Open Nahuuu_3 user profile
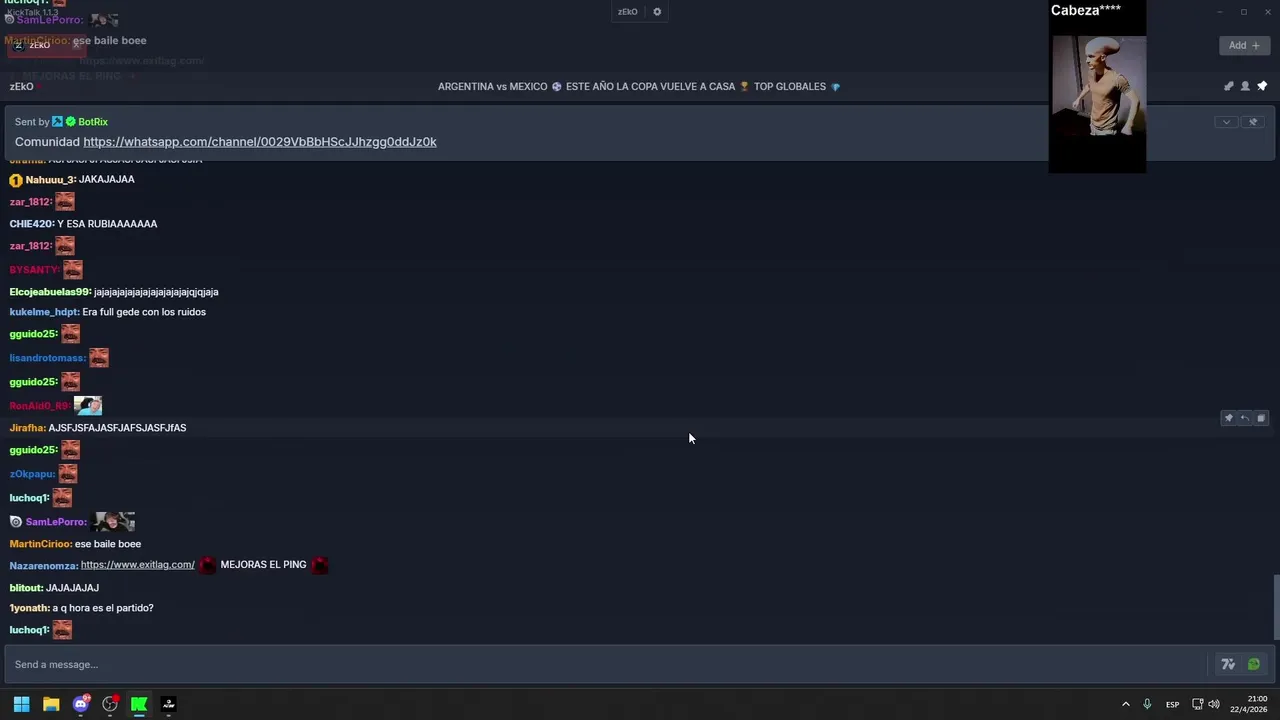Screen dimensions: 1280x720 tap(50, 180)
